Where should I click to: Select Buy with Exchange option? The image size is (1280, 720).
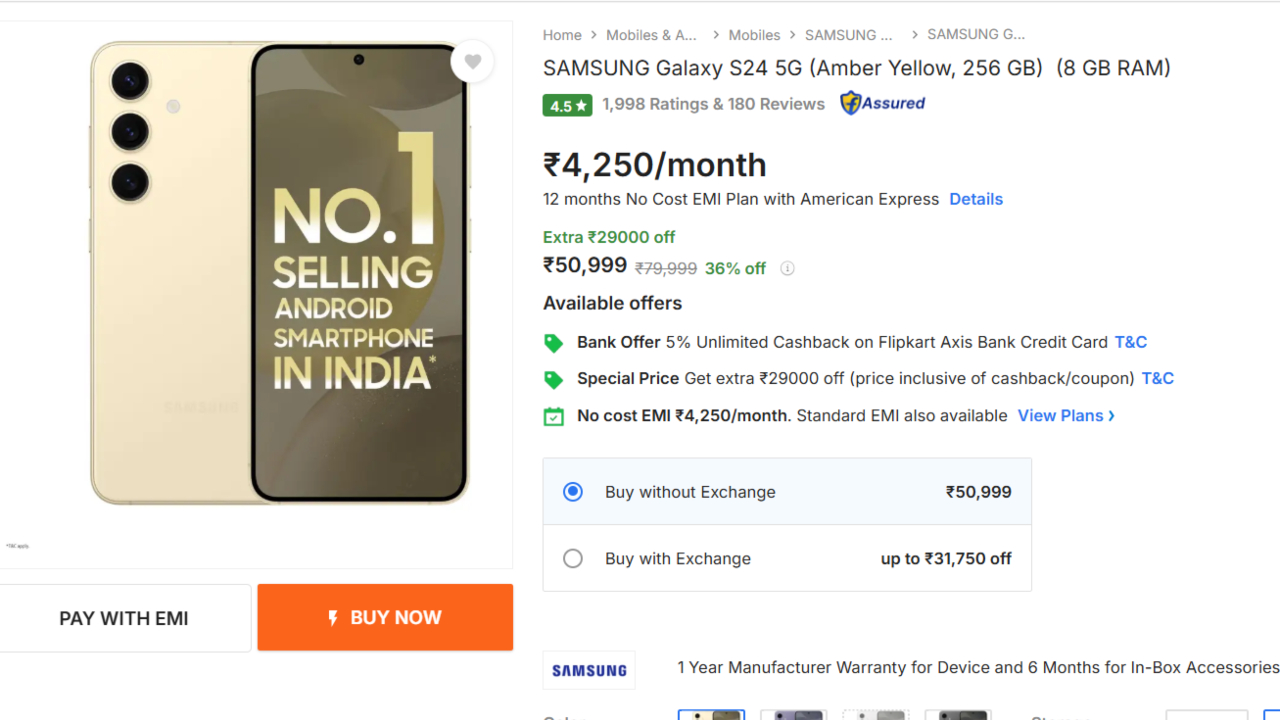[x=573, y=559]
